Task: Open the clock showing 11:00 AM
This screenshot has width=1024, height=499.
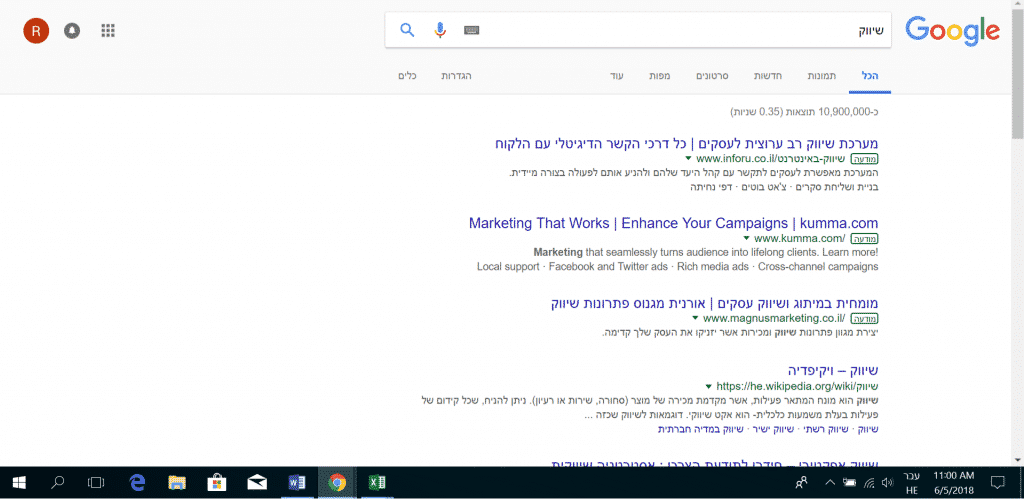Action: point(953,483)
